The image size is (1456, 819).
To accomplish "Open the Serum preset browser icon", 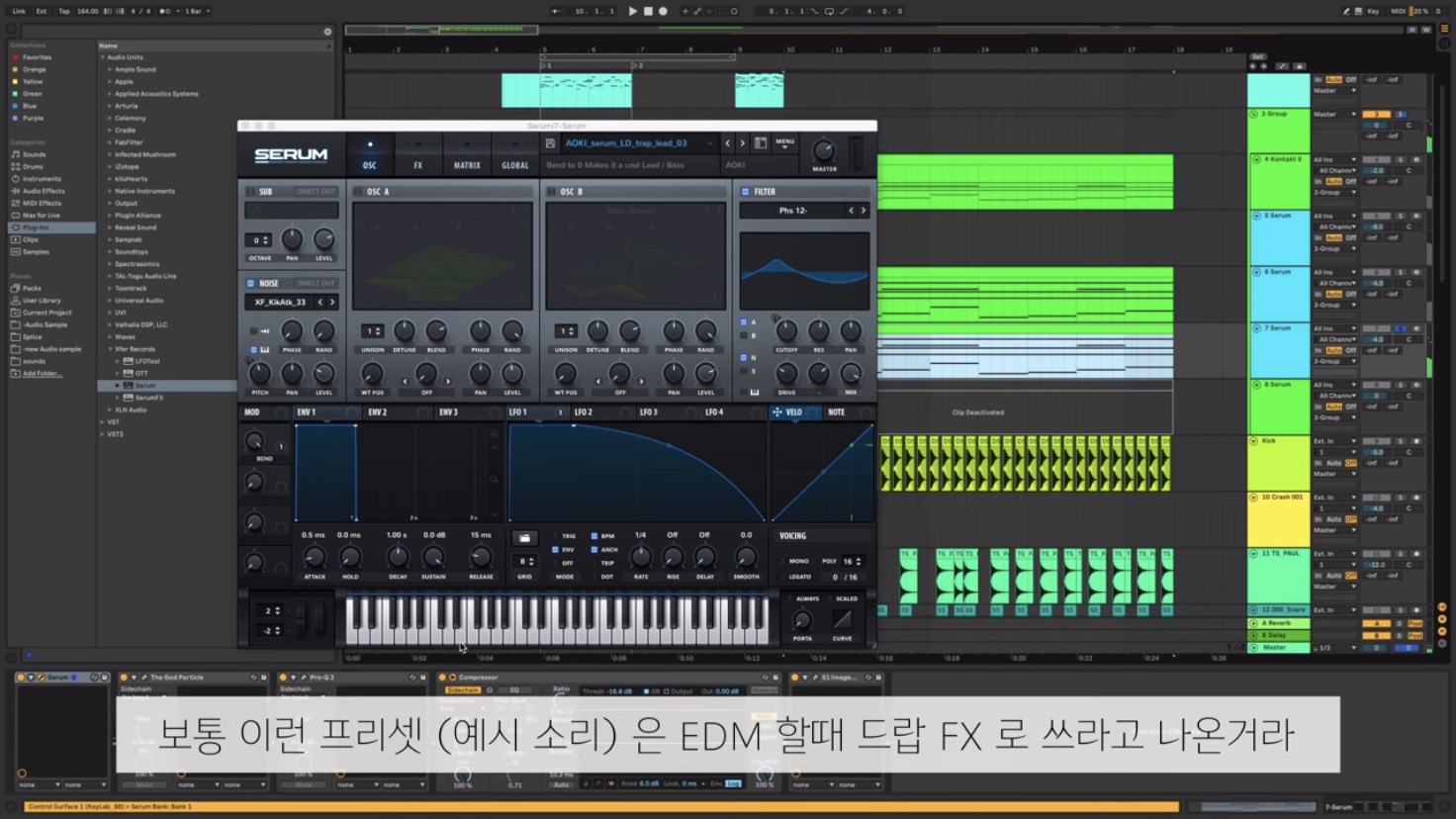I will [761, 143].
